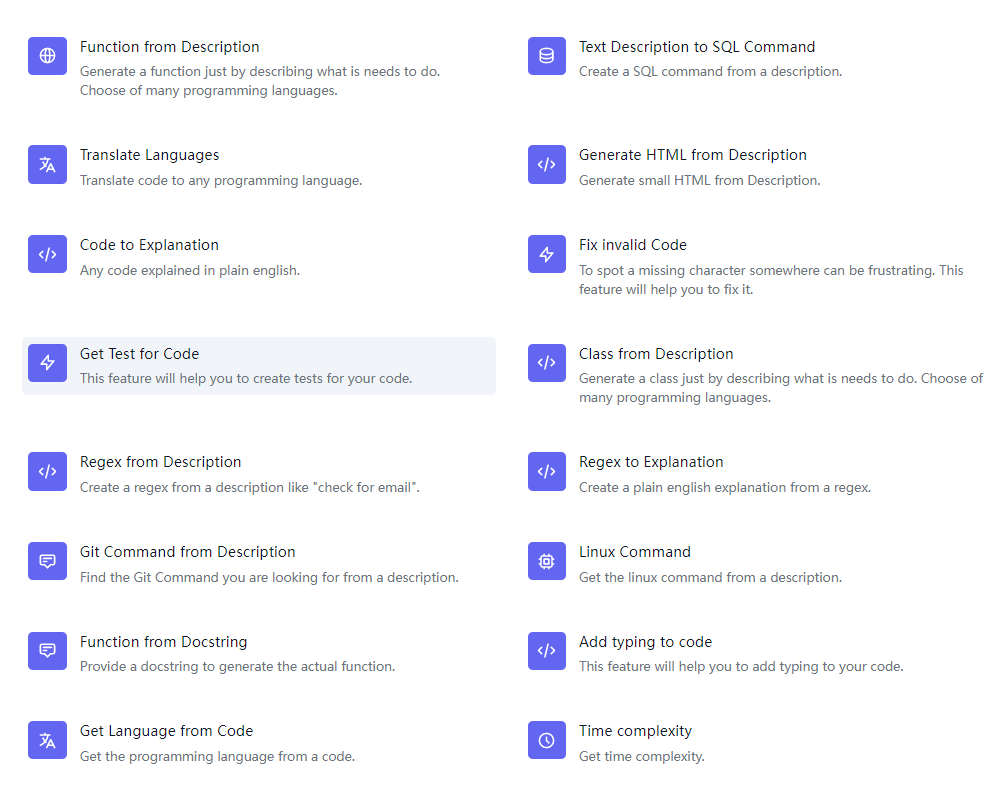The width and height of the screenshot is (996, 795).
Task: Click the Linux Command description text
Action: click(x=710, y=578)
